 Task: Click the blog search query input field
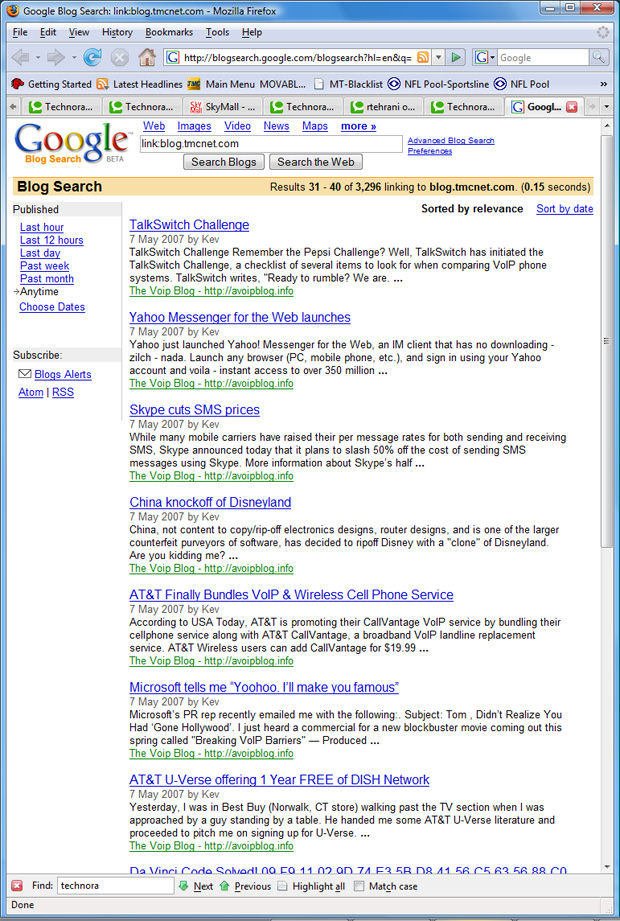(x=270, y=144)
